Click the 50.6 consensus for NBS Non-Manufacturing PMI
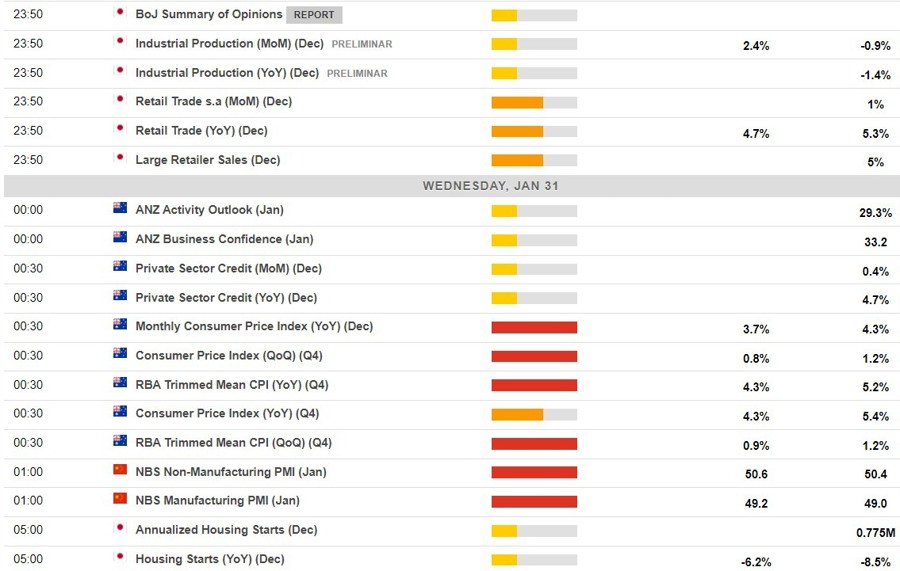Screen dimensions: 900x571 756,475
